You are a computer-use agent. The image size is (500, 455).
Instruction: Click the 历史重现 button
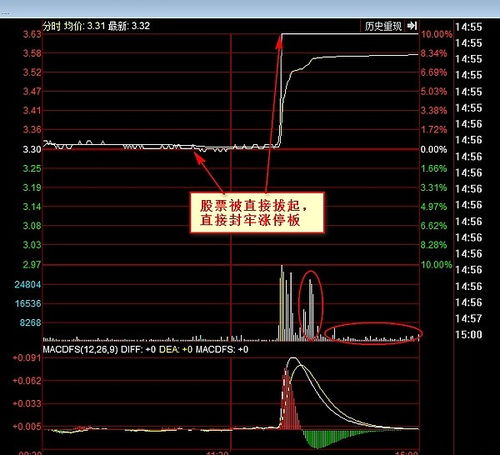383,26
